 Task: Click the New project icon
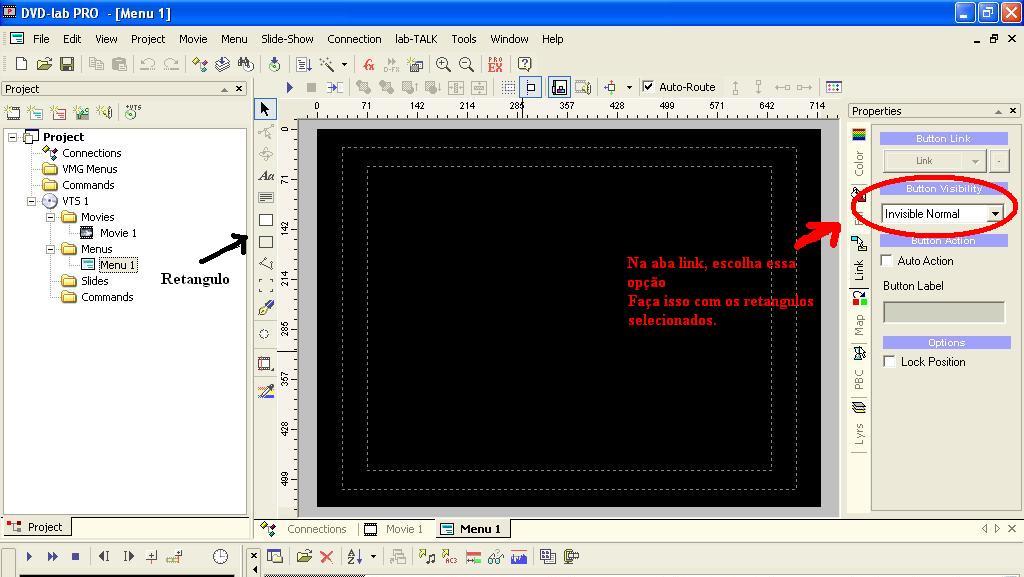pyautogui.click(x=21, y=64)
